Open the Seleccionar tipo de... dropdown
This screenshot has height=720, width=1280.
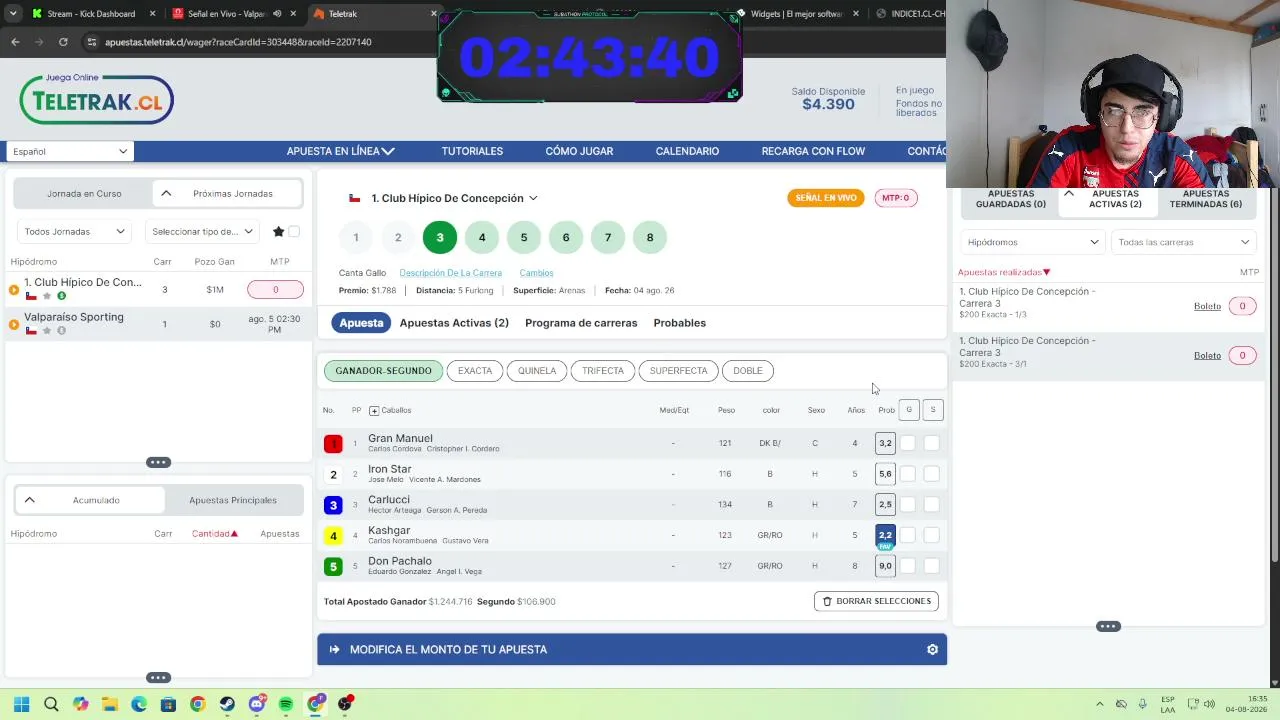click(x=203, y=232)
